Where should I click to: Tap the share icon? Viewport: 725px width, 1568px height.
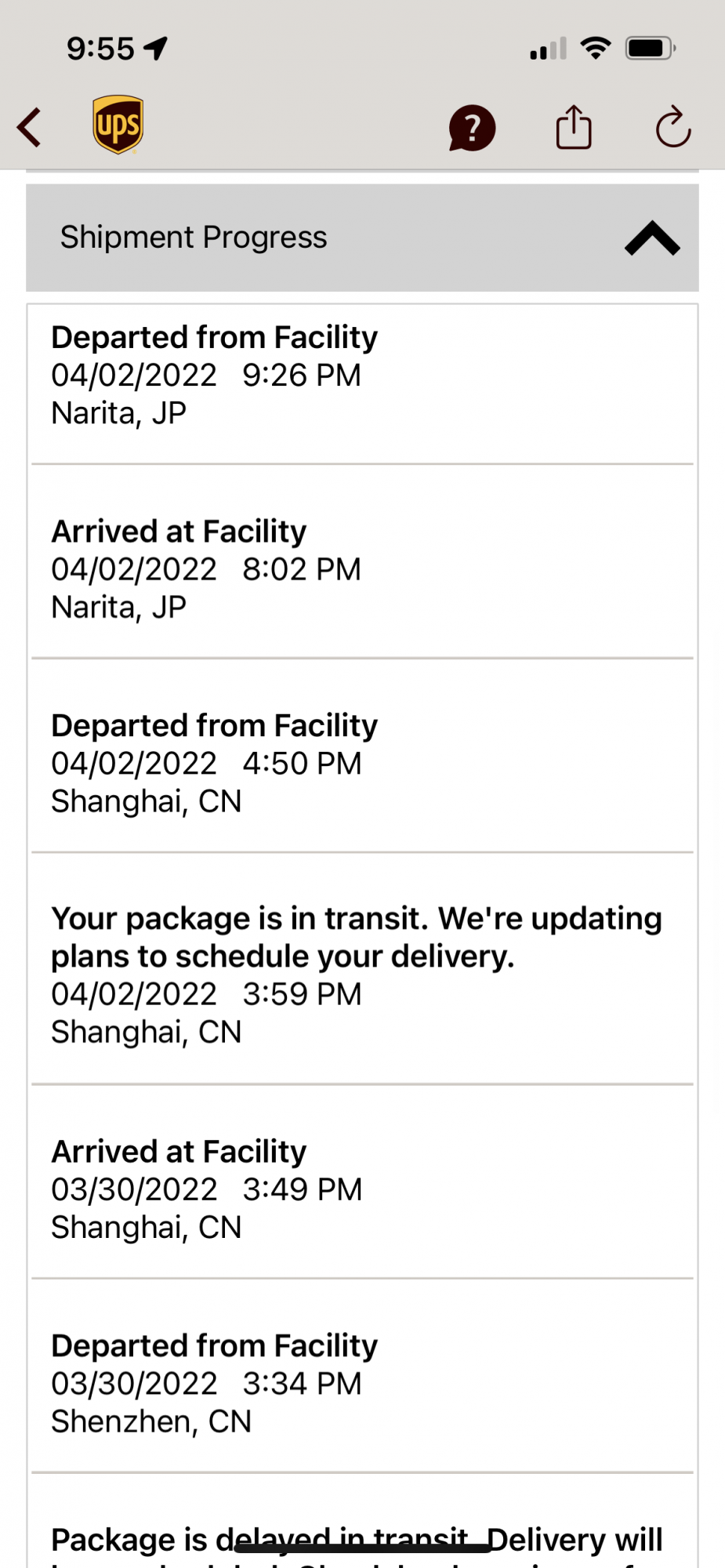pyautogui.click(x=574, y=127)
